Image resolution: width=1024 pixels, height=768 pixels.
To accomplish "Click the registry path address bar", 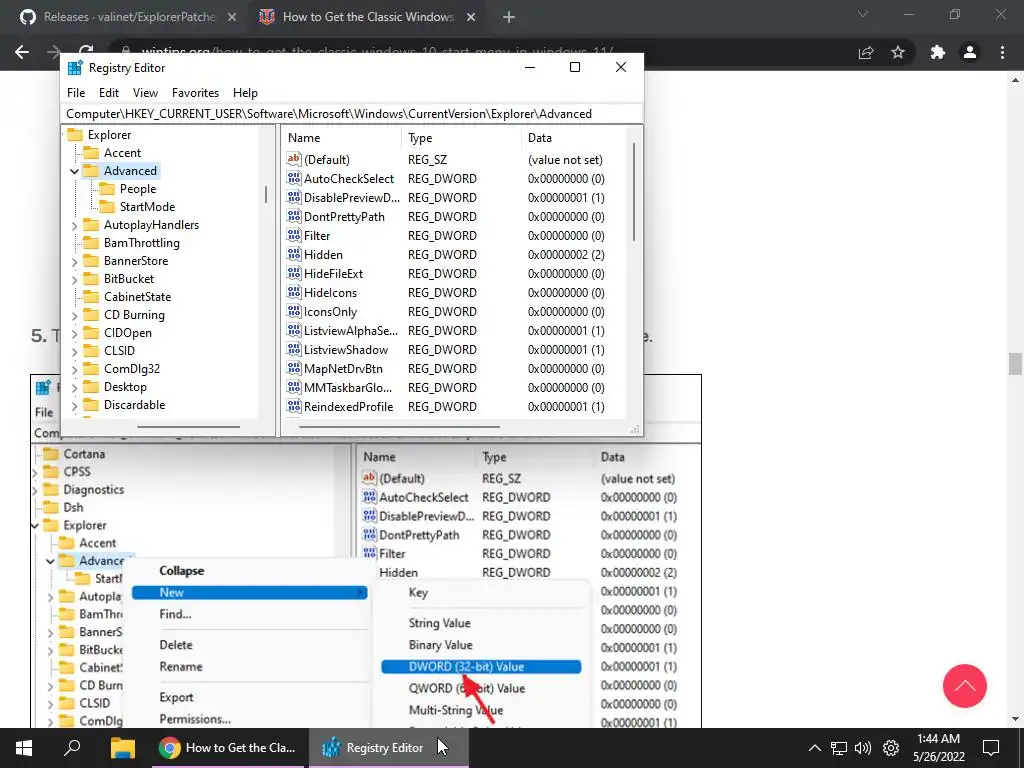I will click(x=352, y=114).
